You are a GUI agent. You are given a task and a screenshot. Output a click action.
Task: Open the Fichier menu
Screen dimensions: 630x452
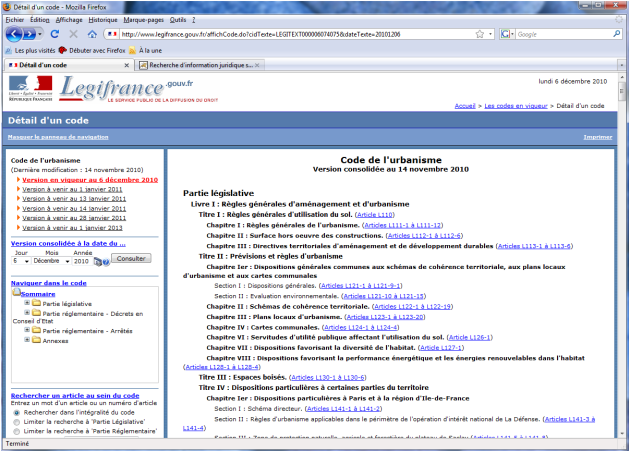coord(15,20)
